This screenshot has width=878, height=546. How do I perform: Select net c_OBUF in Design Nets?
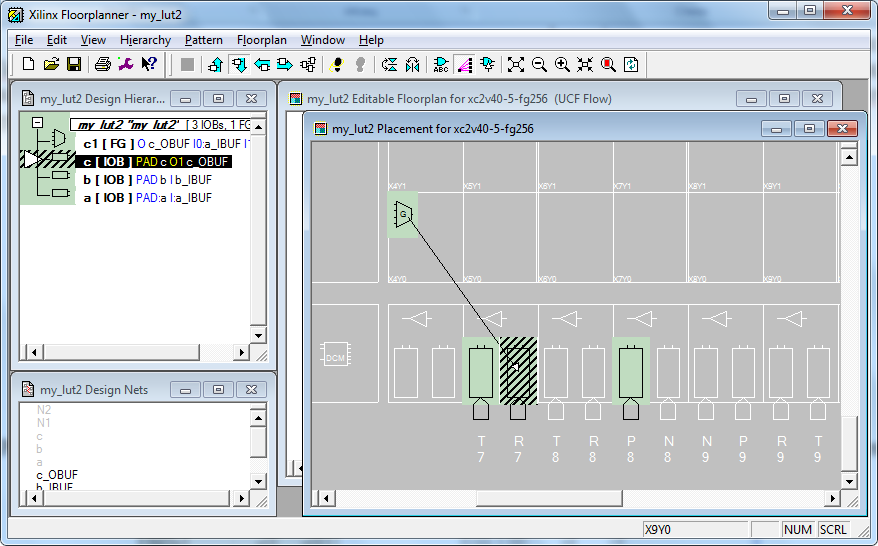(x=57, y=475)
